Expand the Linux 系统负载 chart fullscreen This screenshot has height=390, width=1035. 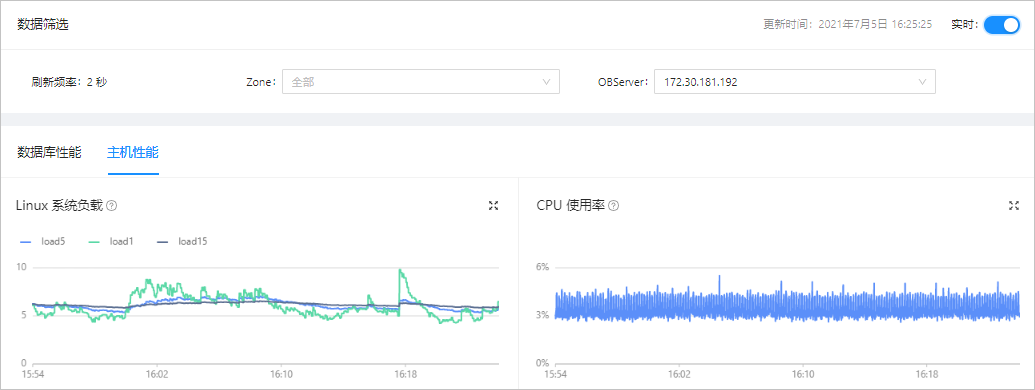[x=493, y=206]
